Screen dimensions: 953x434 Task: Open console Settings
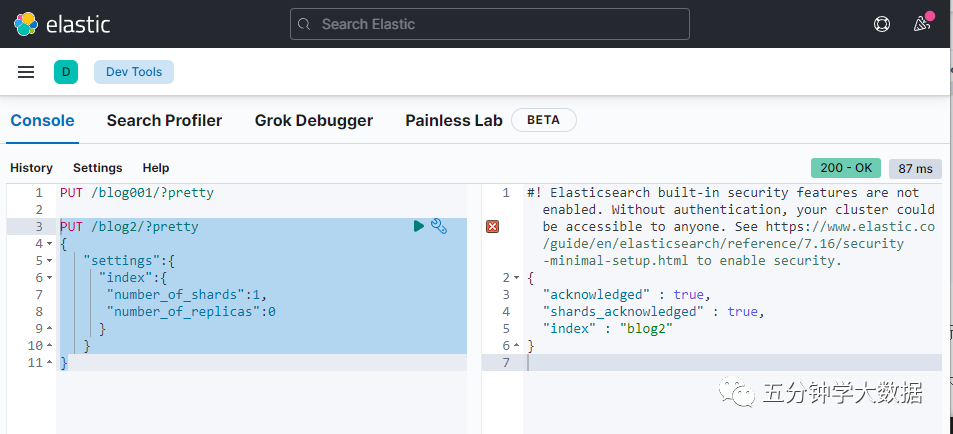click(97, 168)
